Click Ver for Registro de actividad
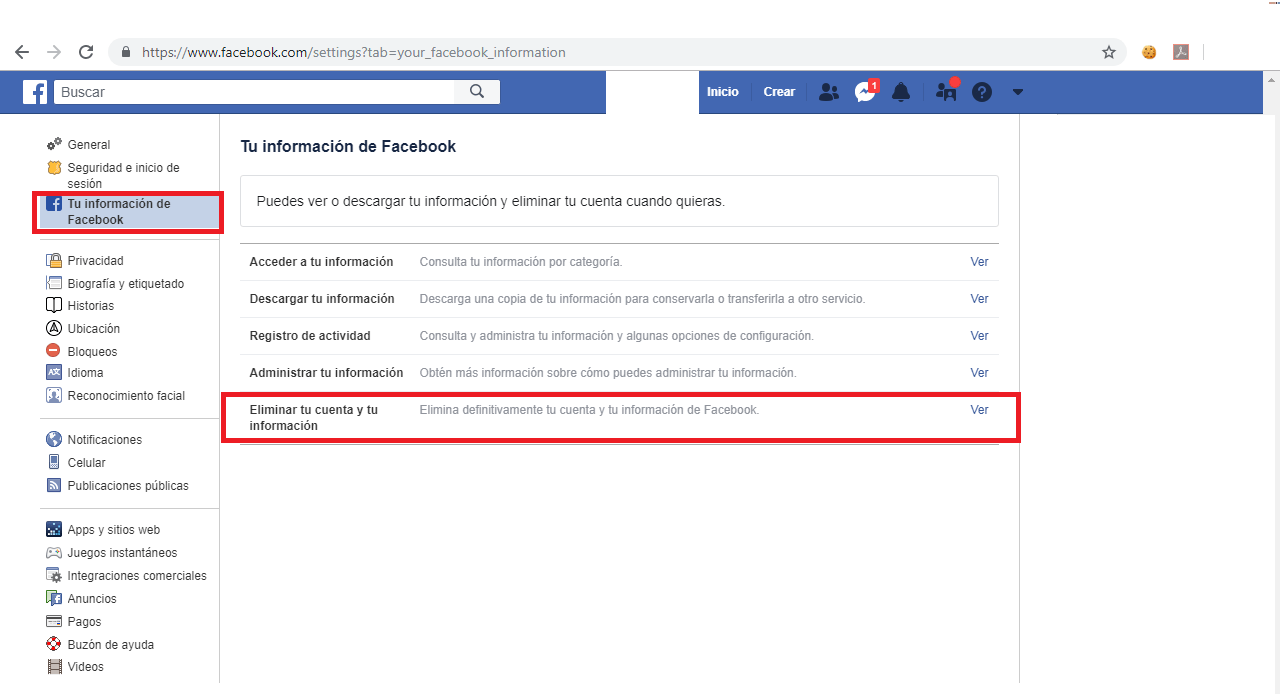1280x694 pixels. click(979, 336)
